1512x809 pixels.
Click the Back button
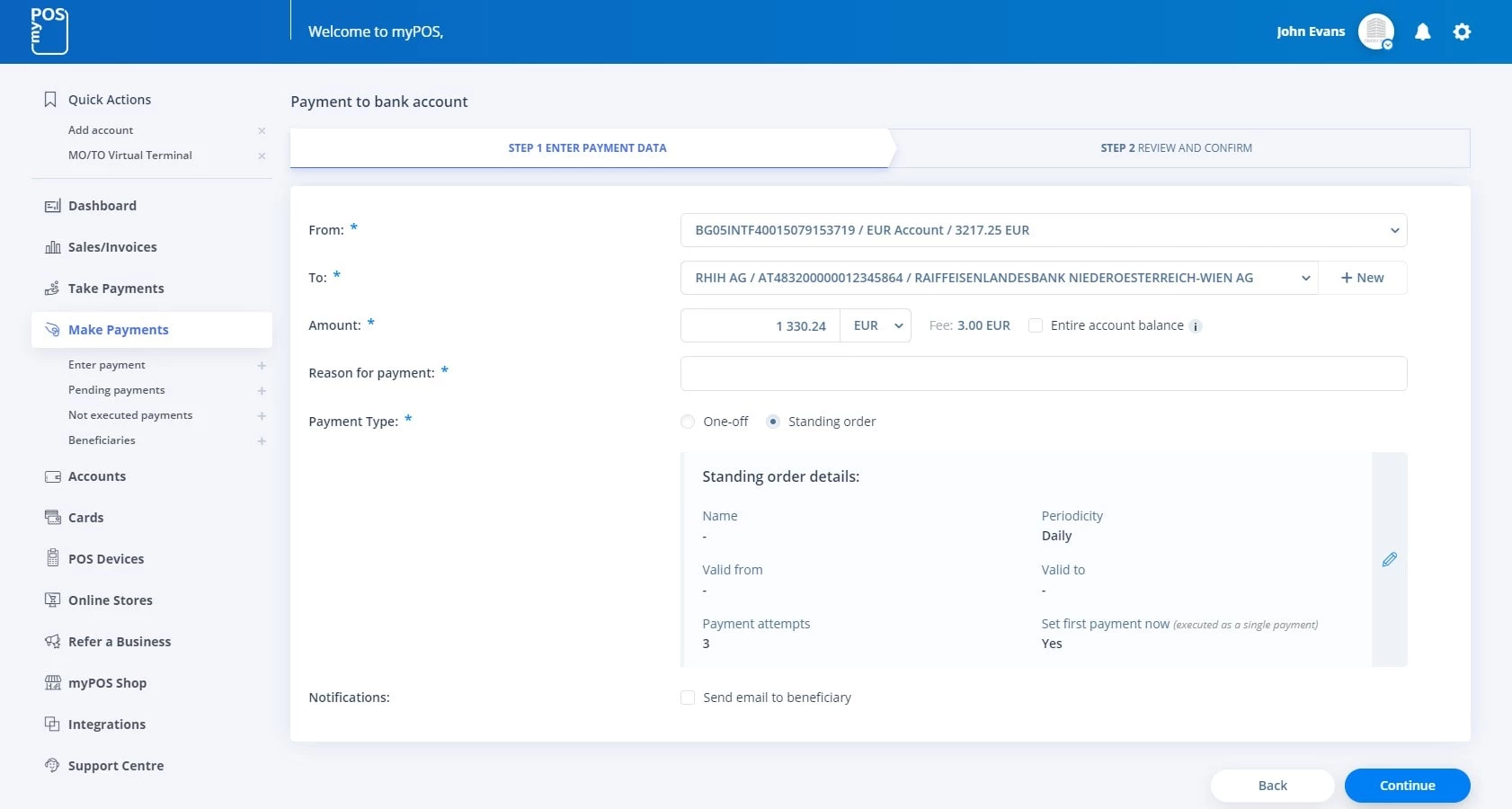(1272, 786)
